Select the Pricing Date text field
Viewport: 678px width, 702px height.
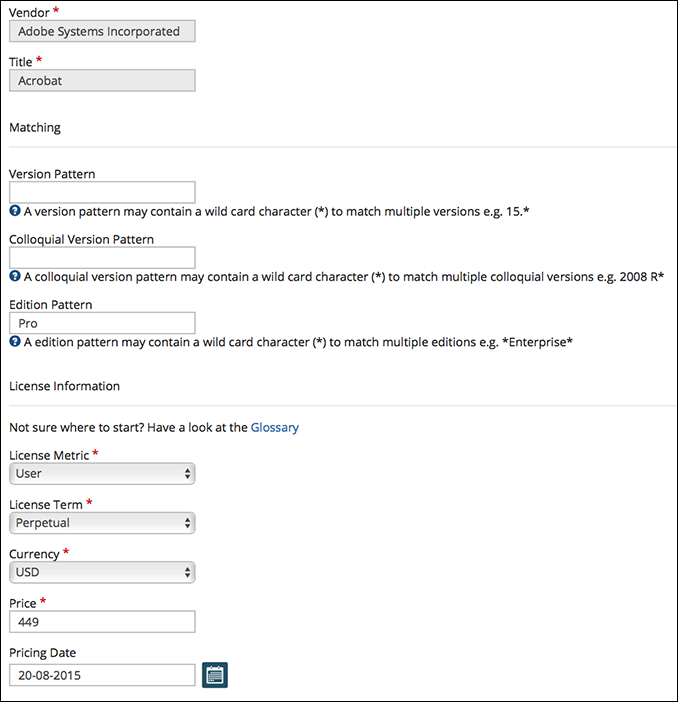(x=102, y=675)
